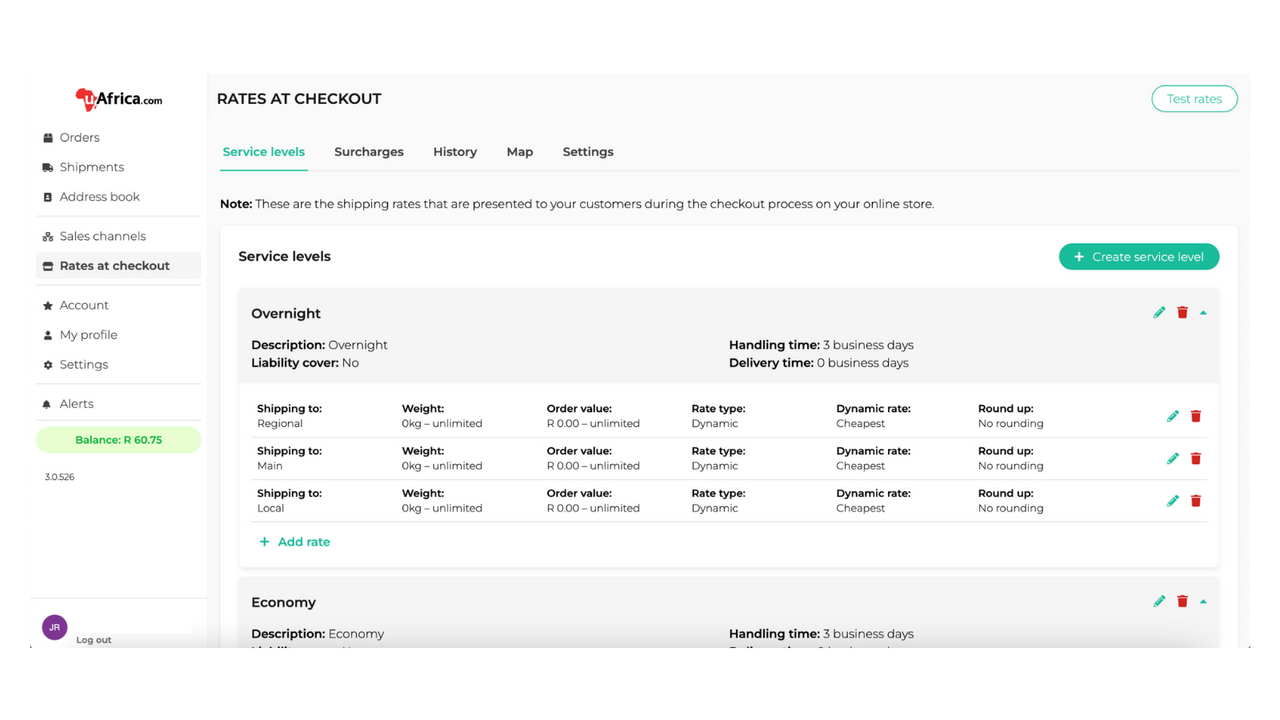Edit the Overnight service level pencil icon
The width and height of the screenshot is (1280, 720).
click(1159, 313)
